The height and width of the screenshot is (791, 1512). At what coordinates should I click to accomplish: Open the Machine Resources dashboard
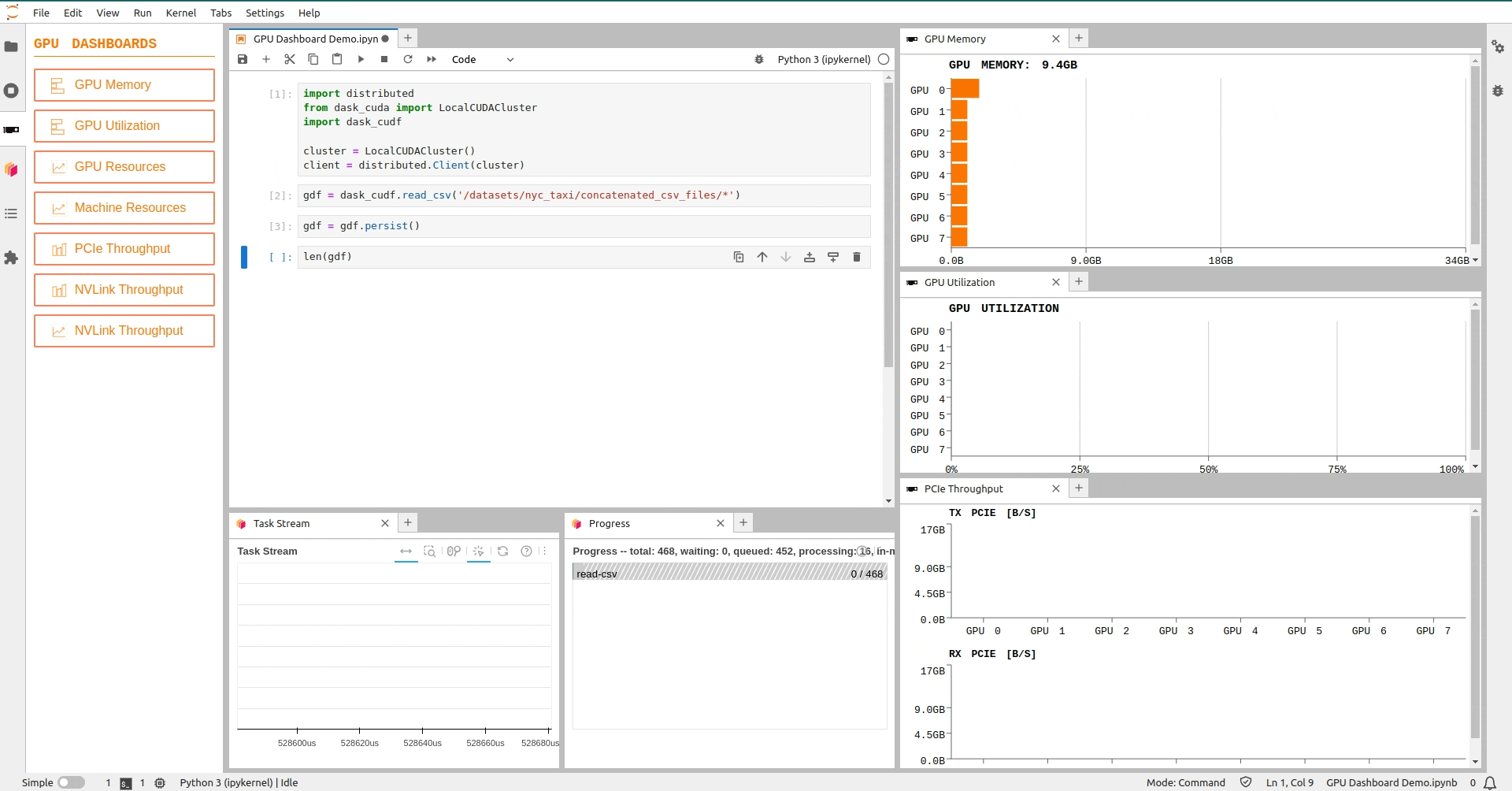coord(124,207)
